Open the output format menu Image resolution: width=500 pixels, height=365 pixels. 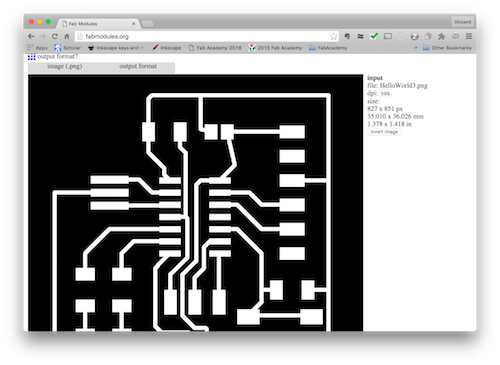coord(138,66)
